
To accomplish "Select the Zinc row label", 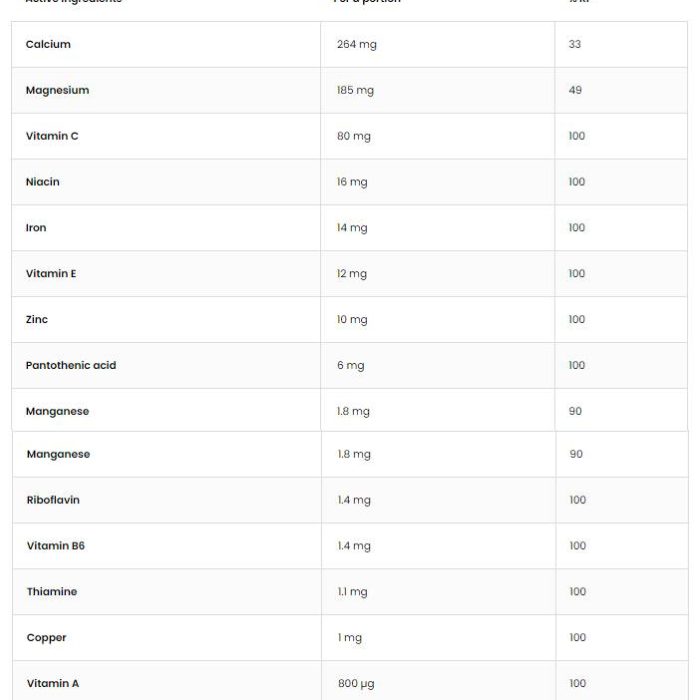I will pos(37,320).
